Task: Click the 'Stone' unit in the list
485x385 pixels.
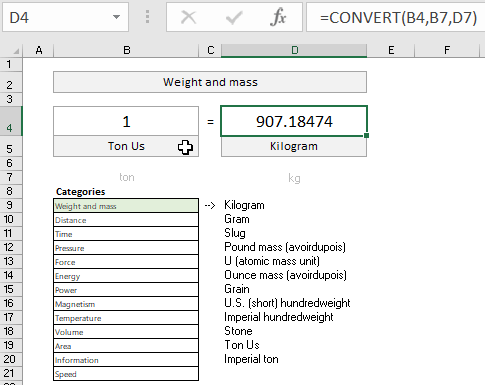Action: point(238,331)
